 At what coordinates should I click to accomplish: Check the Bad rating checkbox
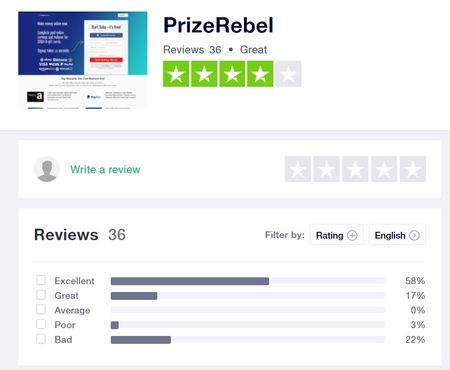(x=41, y=339)
